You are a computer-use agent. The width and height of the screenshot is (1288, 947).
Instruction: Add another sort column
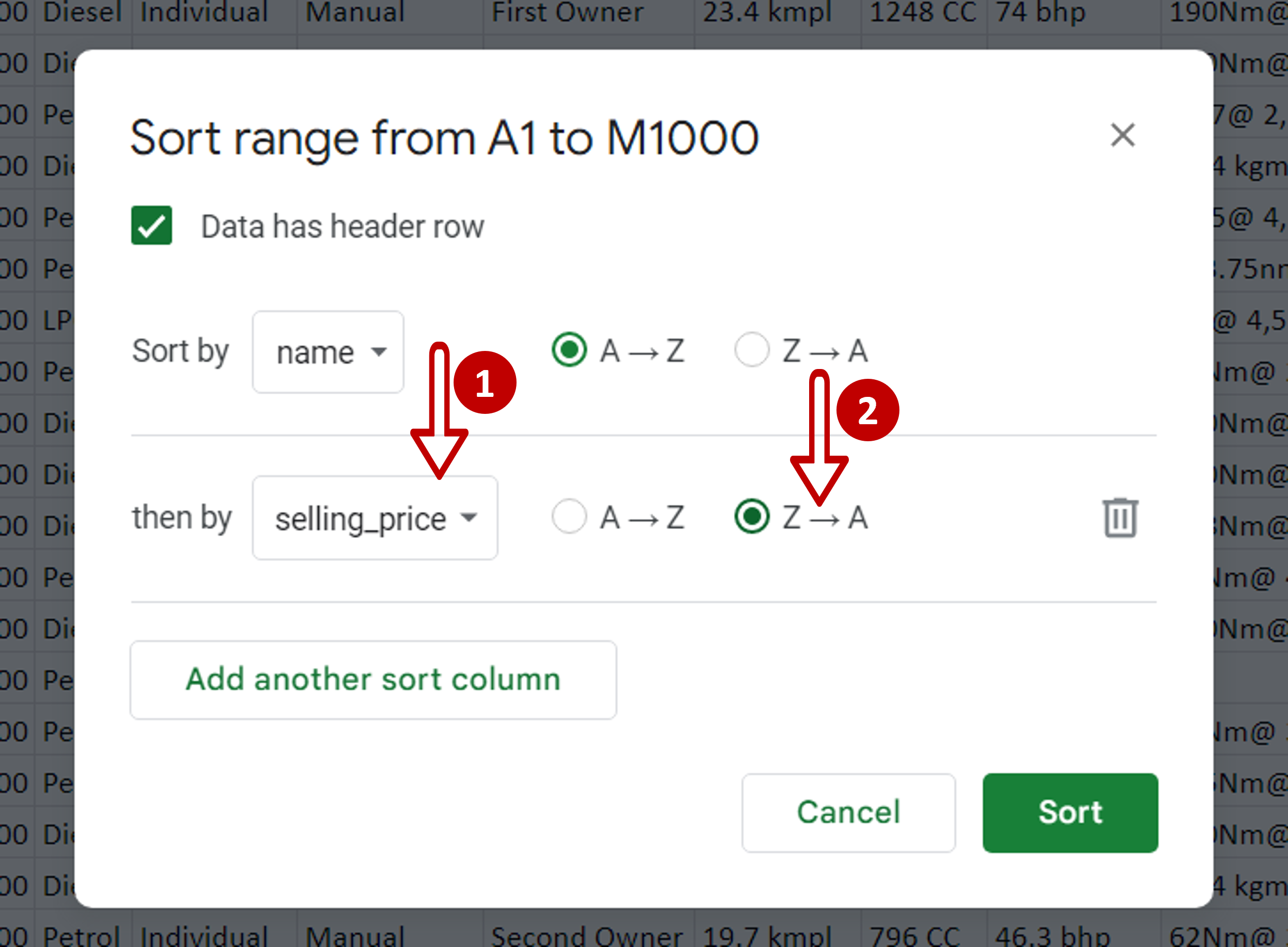click(373, 680)
